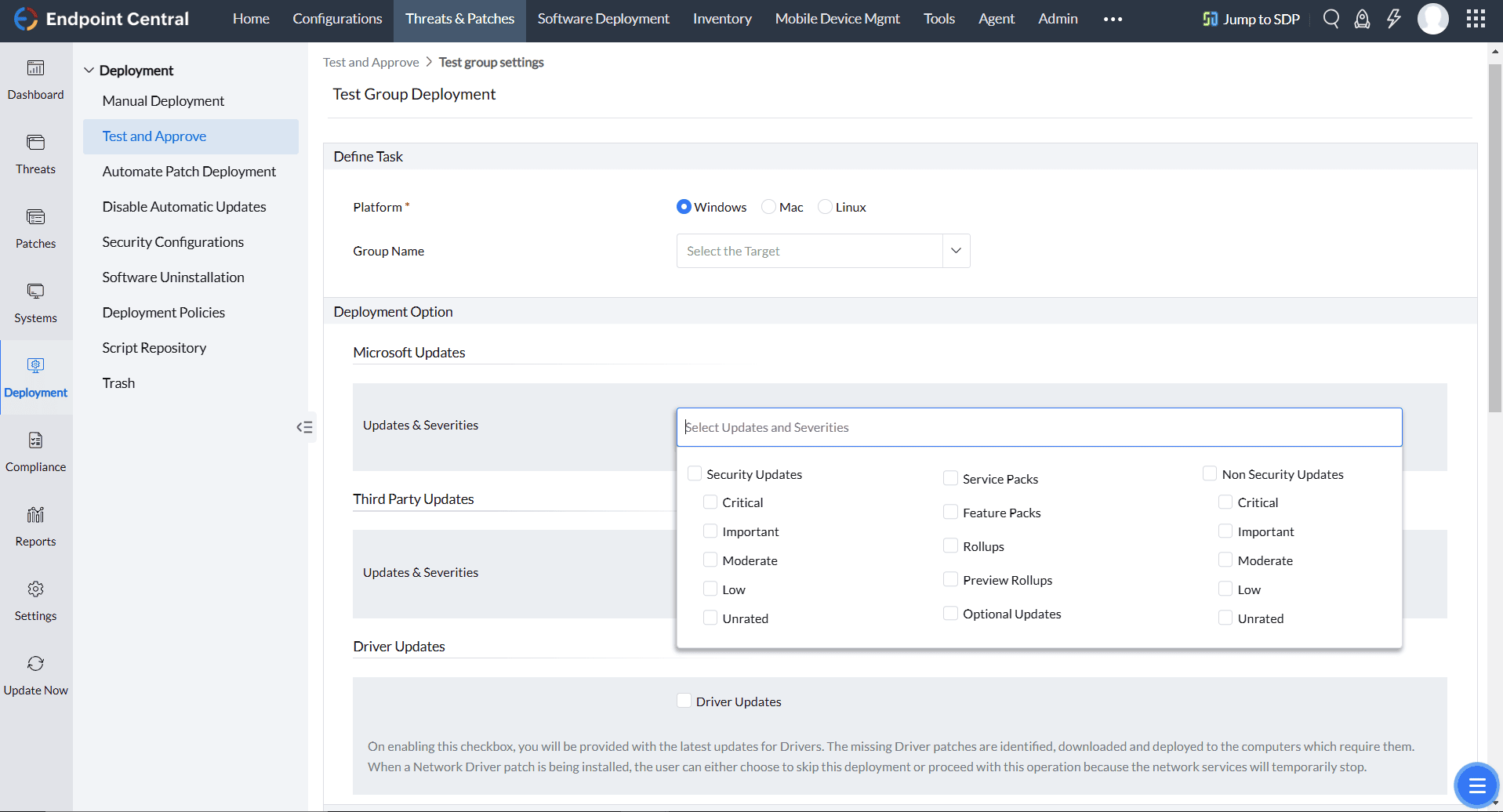This screenshot has height=812, width=1503.
Task: Check Important under Security Updates
Action: tap(710, 531)
